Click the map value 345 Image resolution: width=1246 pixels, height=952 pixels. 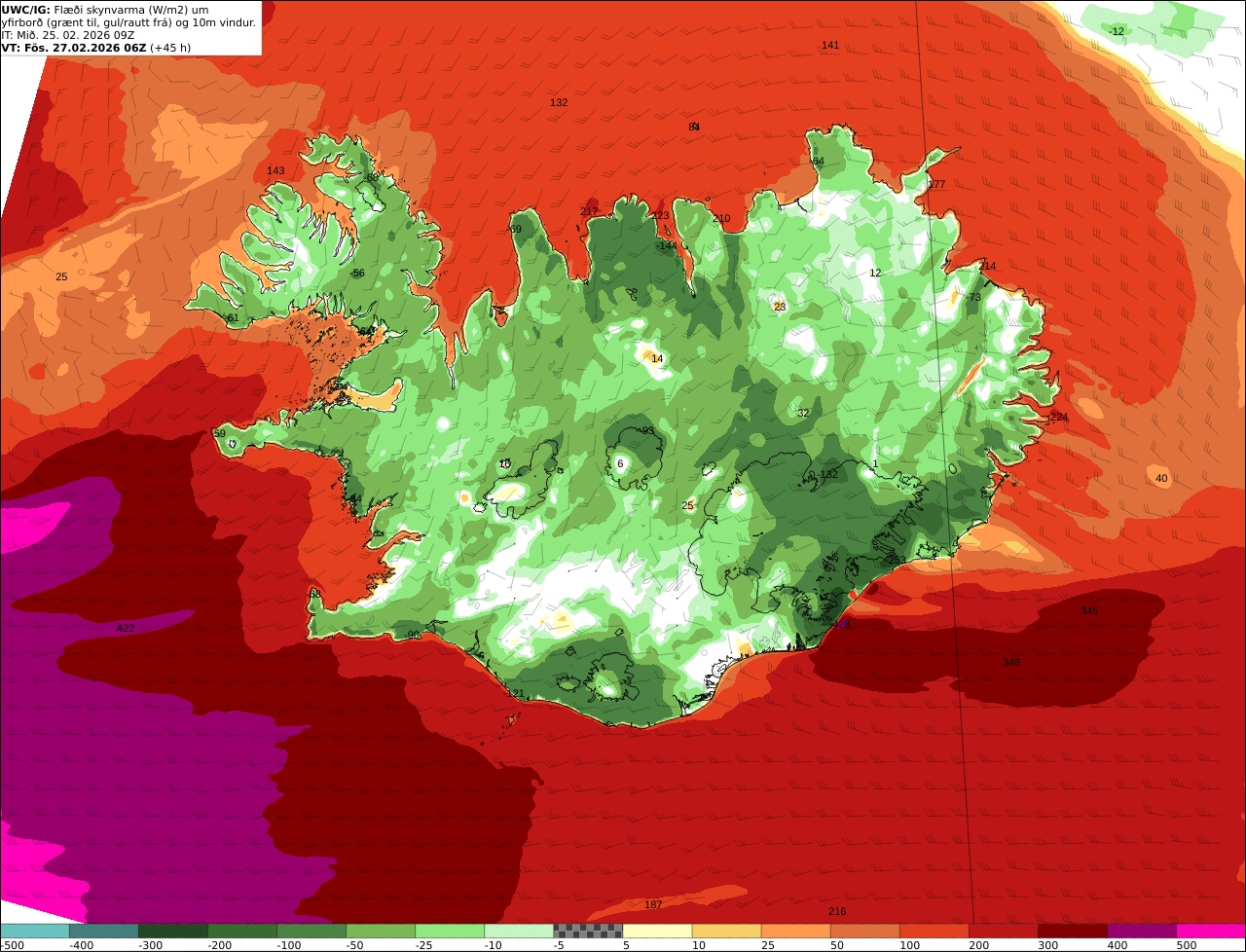point(1089,611)
